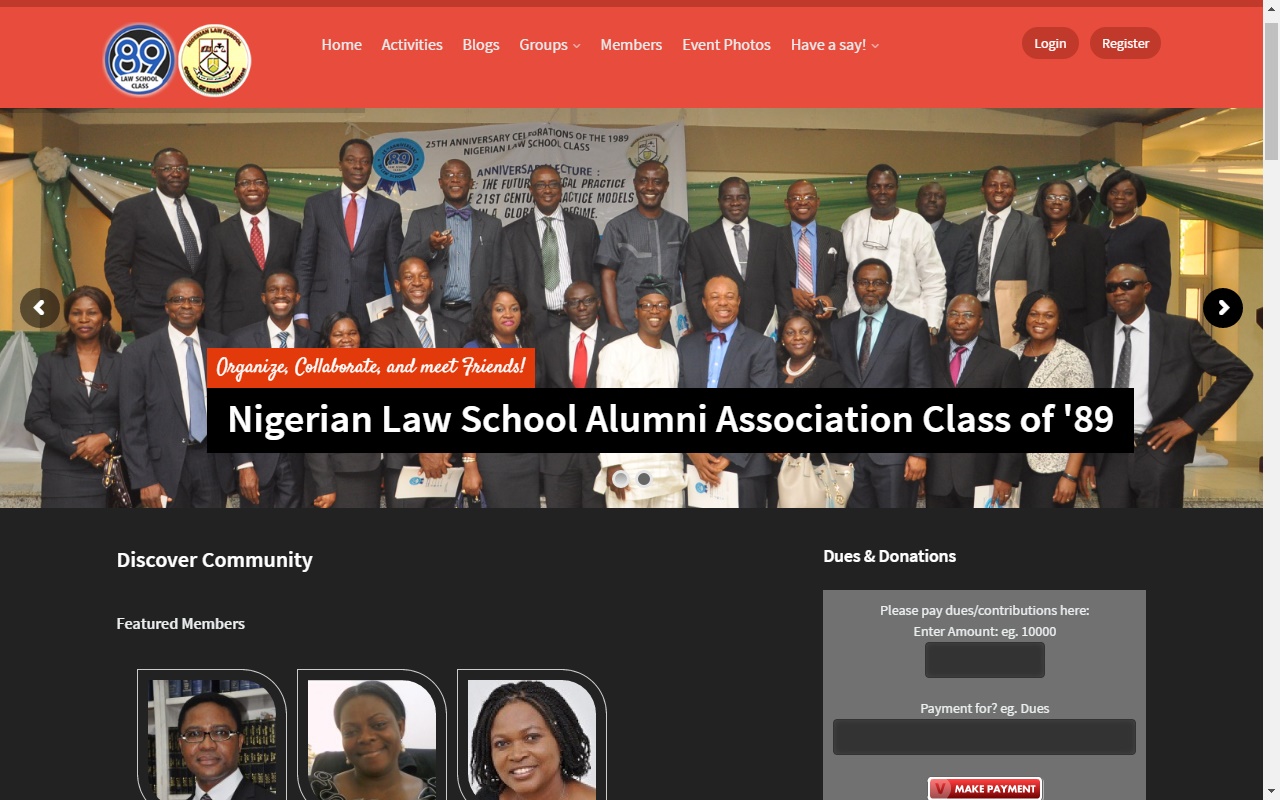This screenshot has width=1280, height=800.
Task: Advance slideshow with the right arrow
Action: pos(1223,308)
